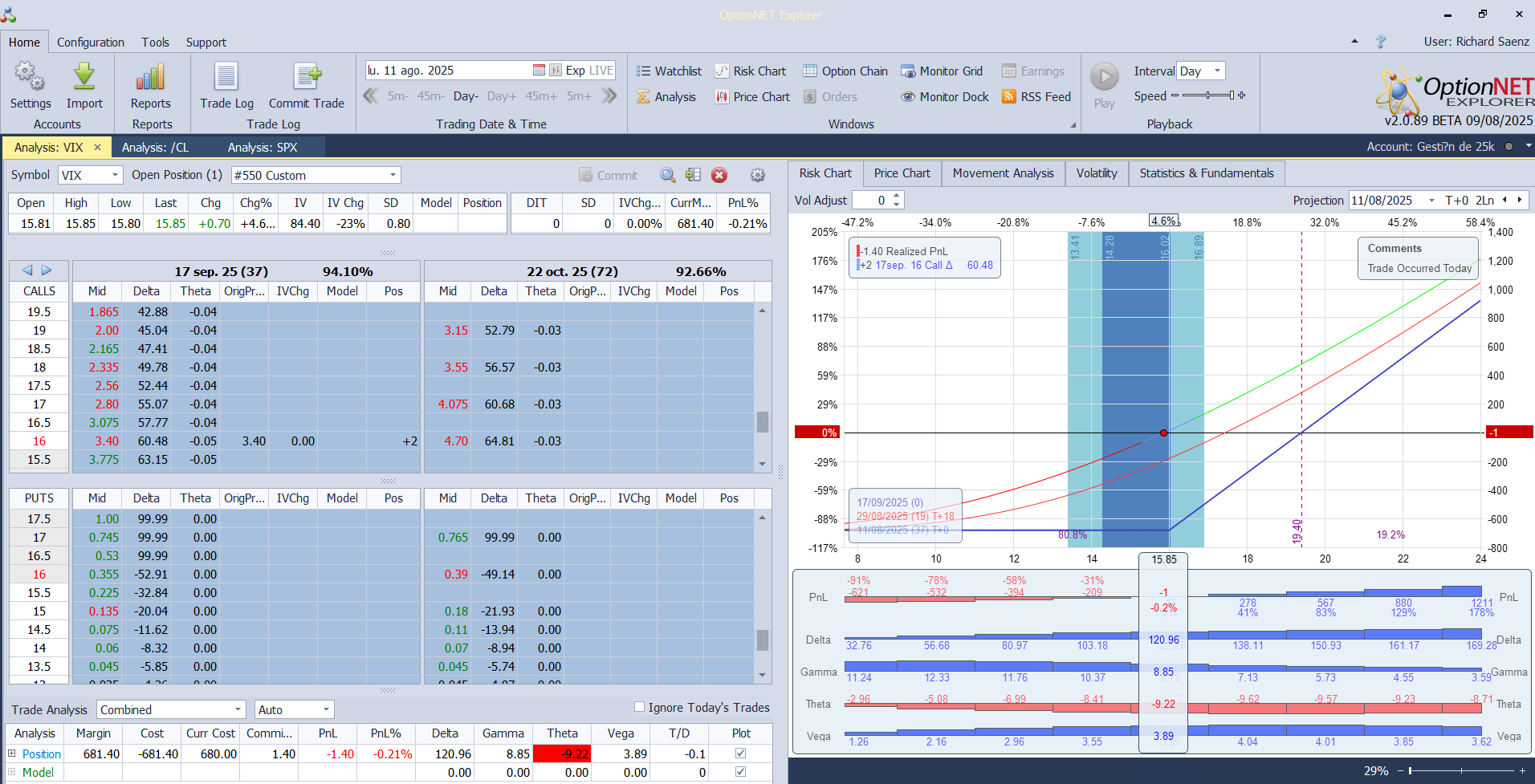Open the Trade Log document icon
The width and height of the screenshot is (1535, 784).
(x=226, y=77)
